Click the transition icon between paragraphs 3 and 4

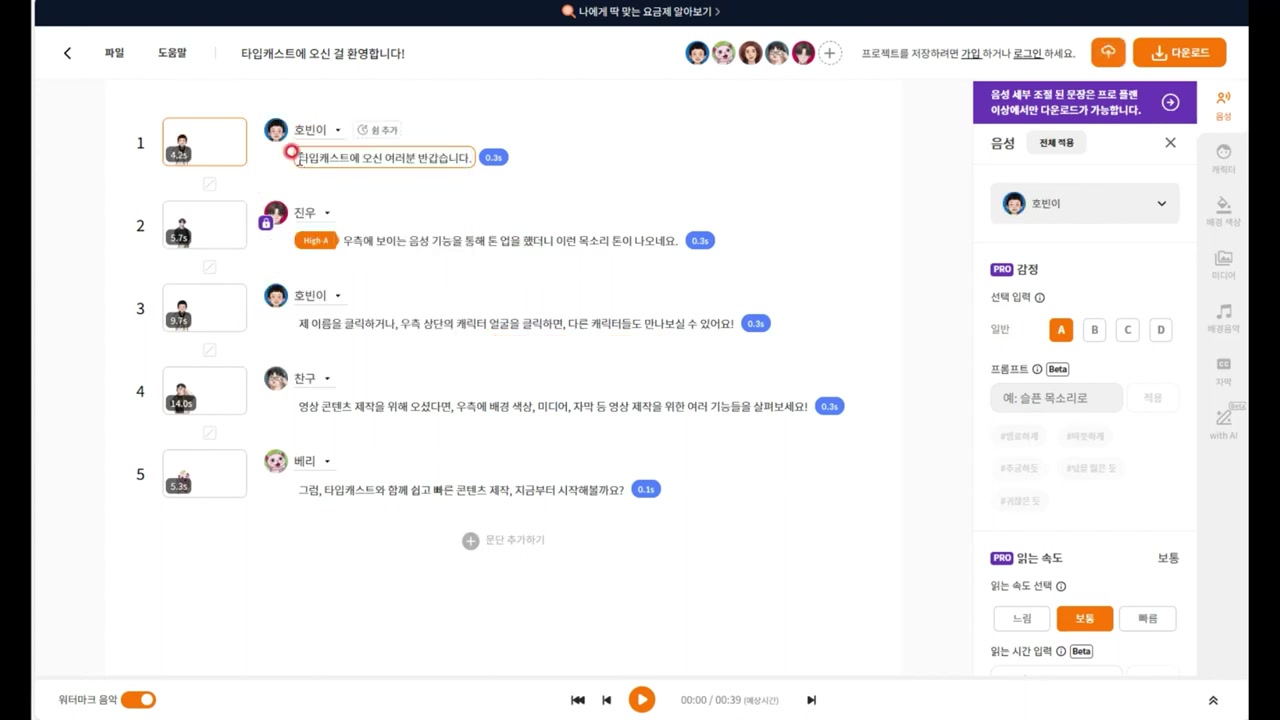click(209, 350)
